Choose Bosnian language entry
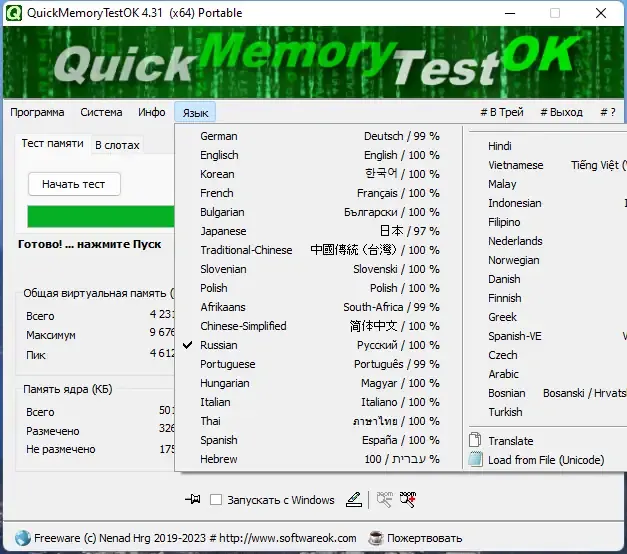Image resolution: width=627 pixels, height=554 pixels. [546, 393]
